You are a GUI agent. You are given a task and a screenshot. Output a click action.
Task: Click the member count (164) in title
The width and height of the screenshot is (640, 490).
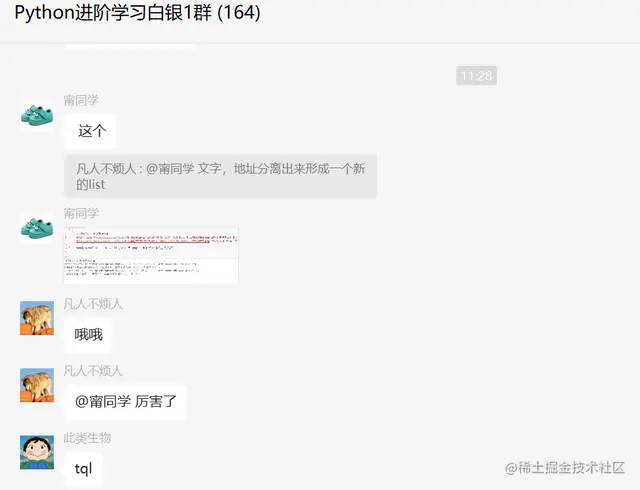click(239, 12)
